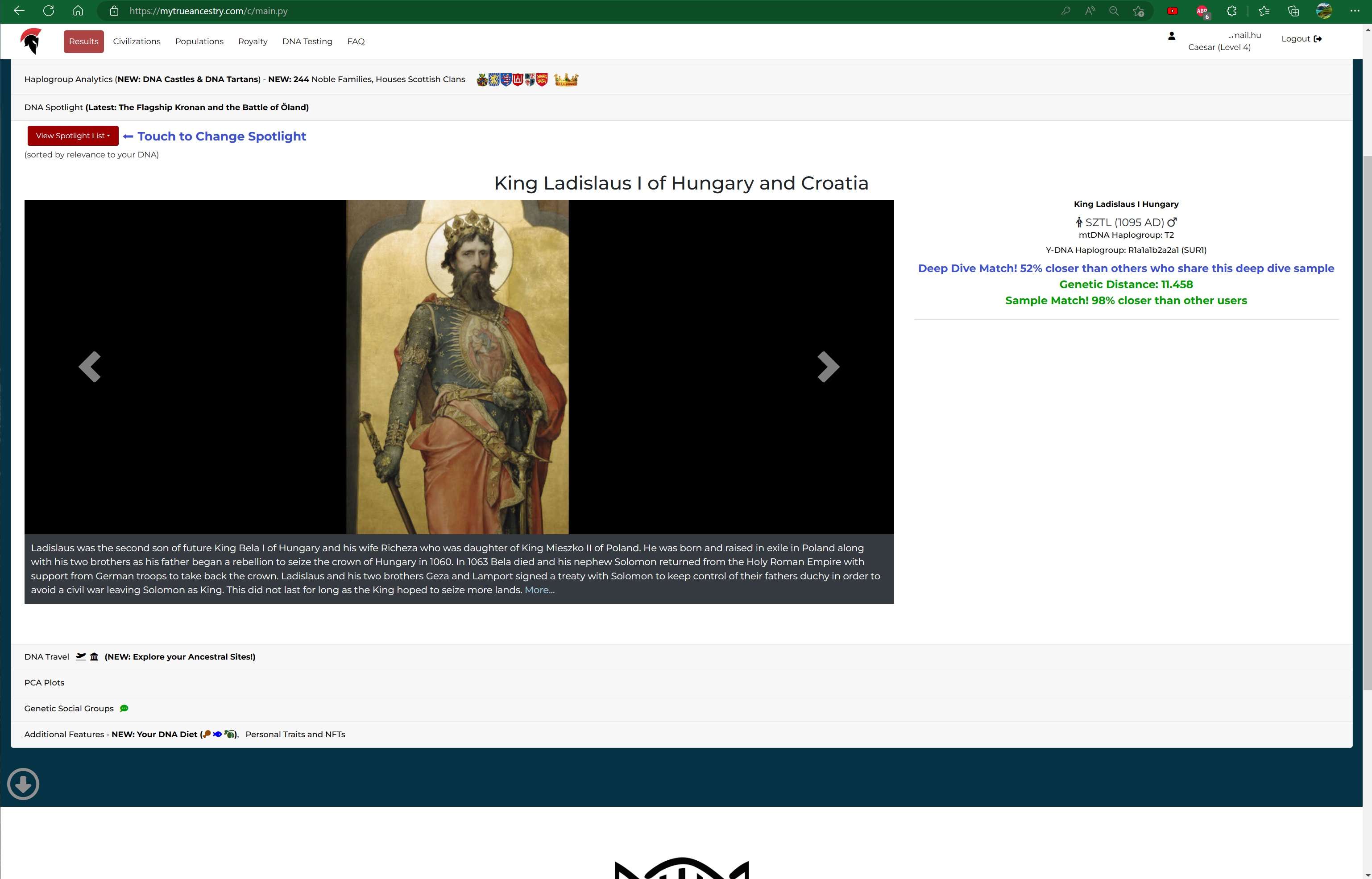Click the red castle-tower shield icon
The image size is (1372, 879).
click(x=518, y=79)
